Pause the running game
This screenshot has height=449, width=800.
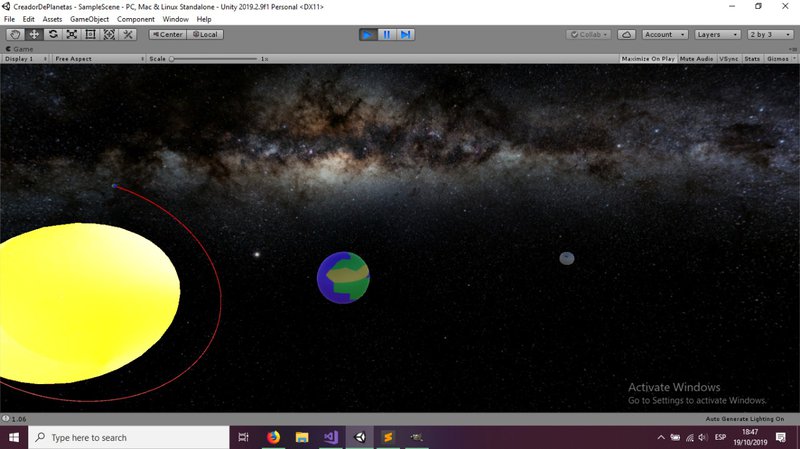(387, 34)
